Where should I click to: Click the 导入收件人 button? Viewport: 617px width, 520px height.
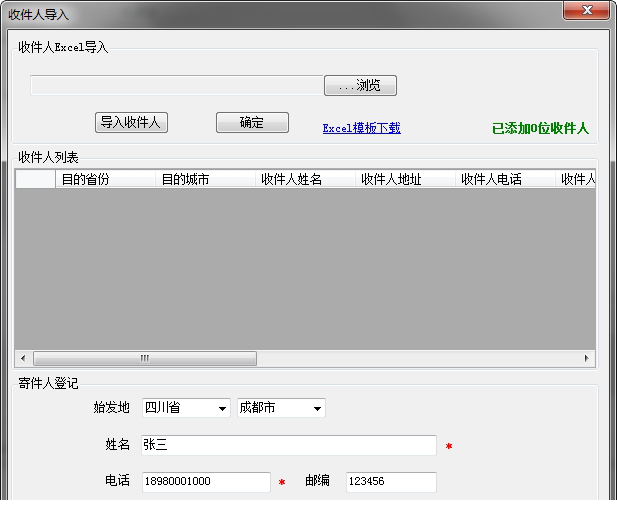(131, 122)
